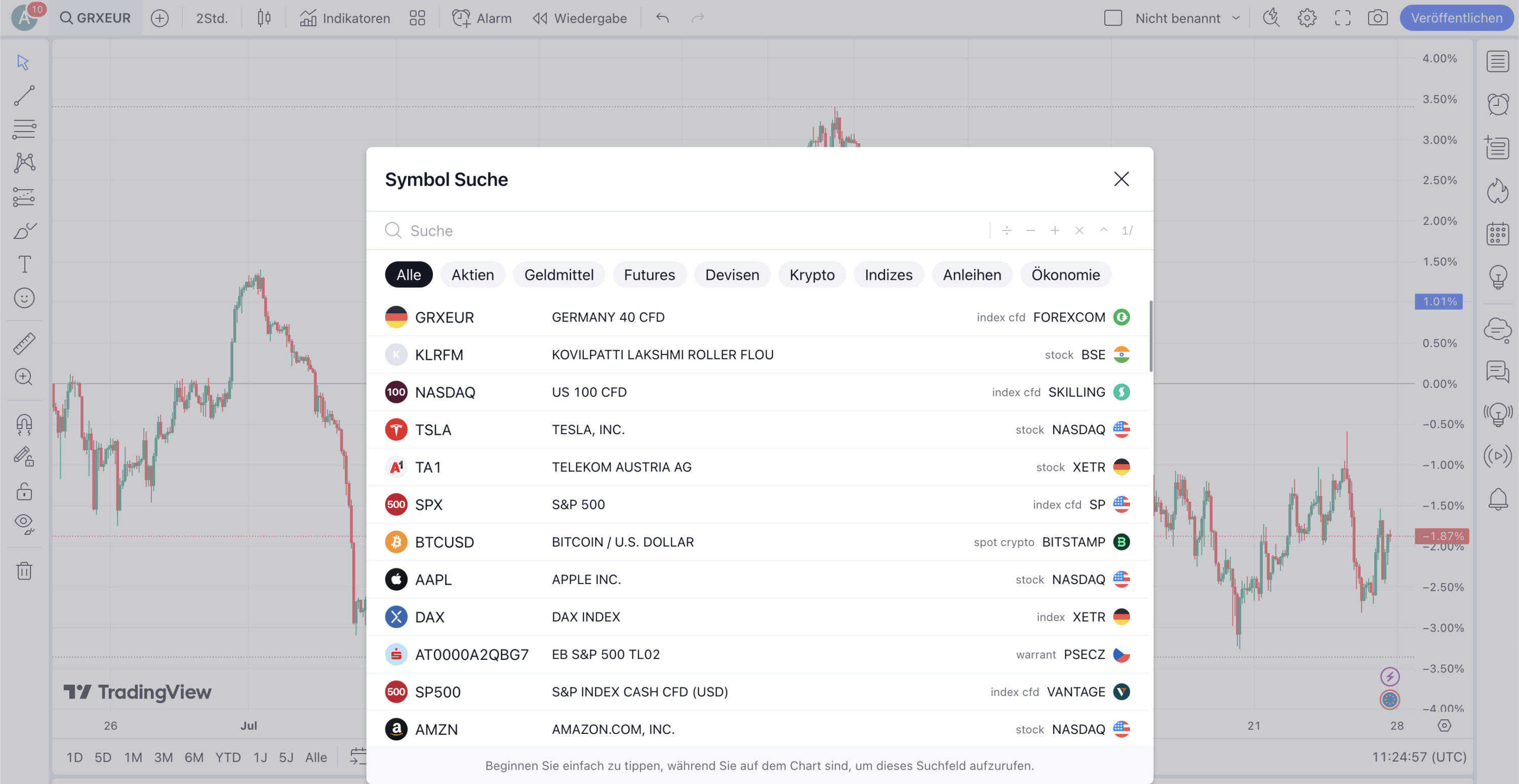Choose AAPL Apple Inc. result

757,580
